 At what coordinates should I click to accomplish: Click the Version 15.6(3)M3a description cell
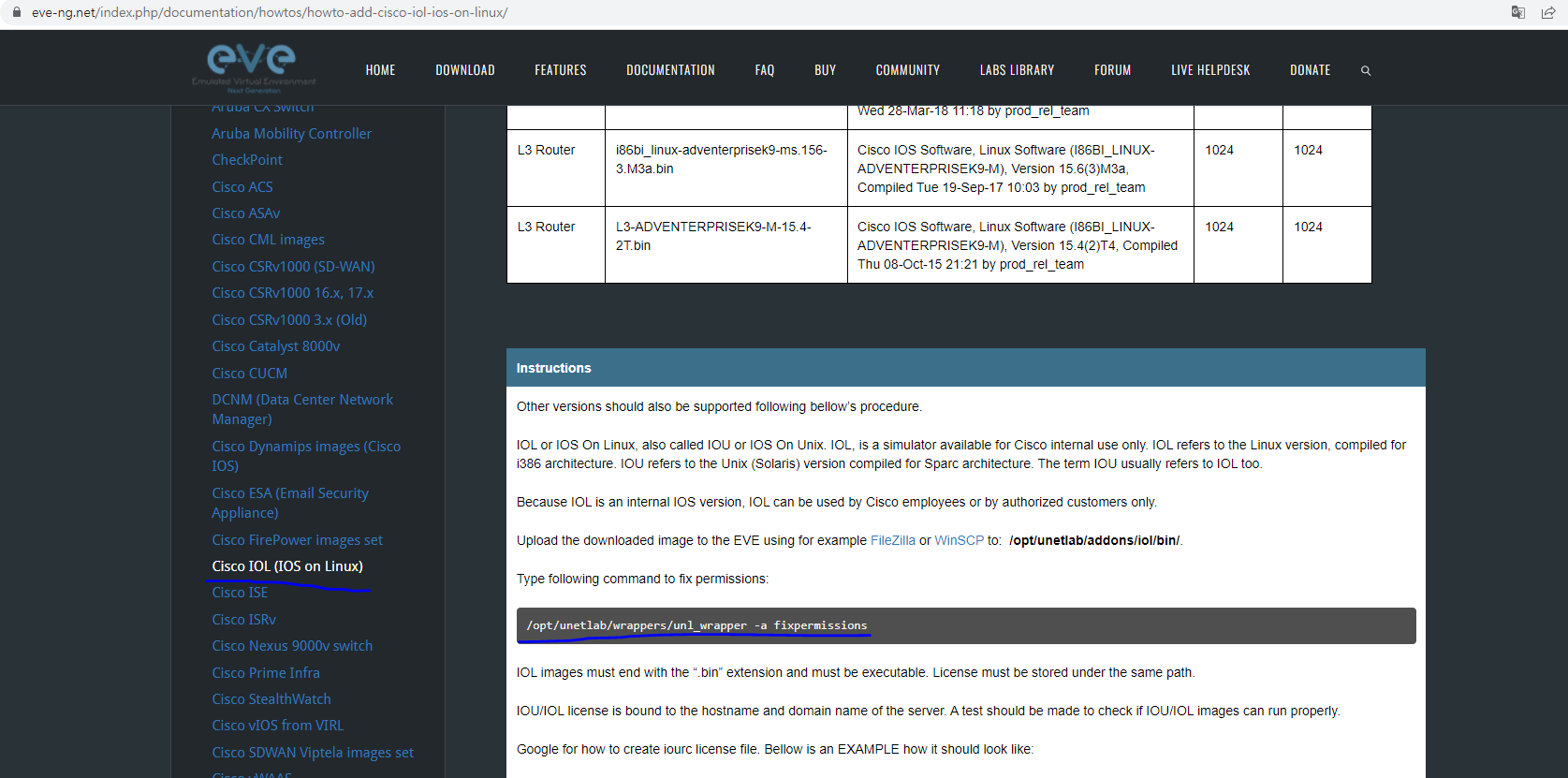[1020, 169]
